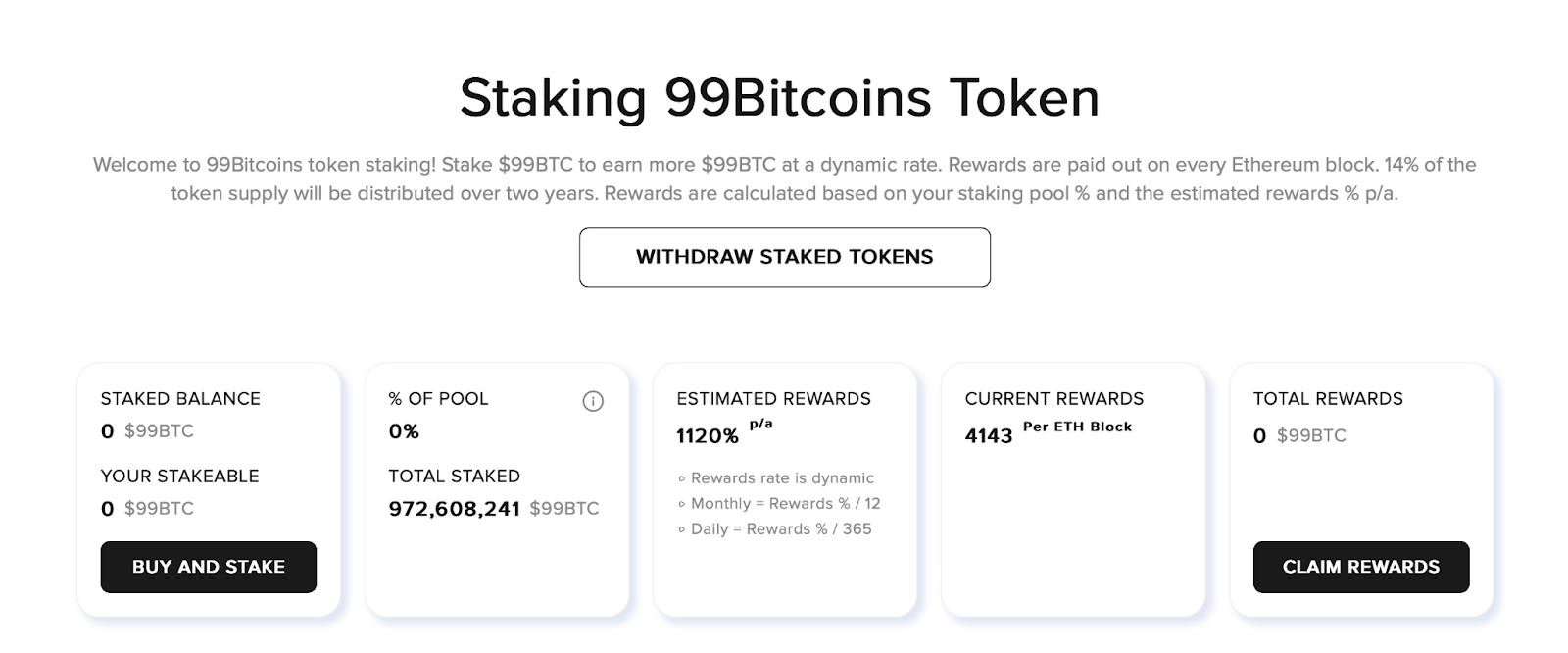Click the Claim Rewards button
The height and width of the screenshot is (653, 1568).
(1361, 567)
